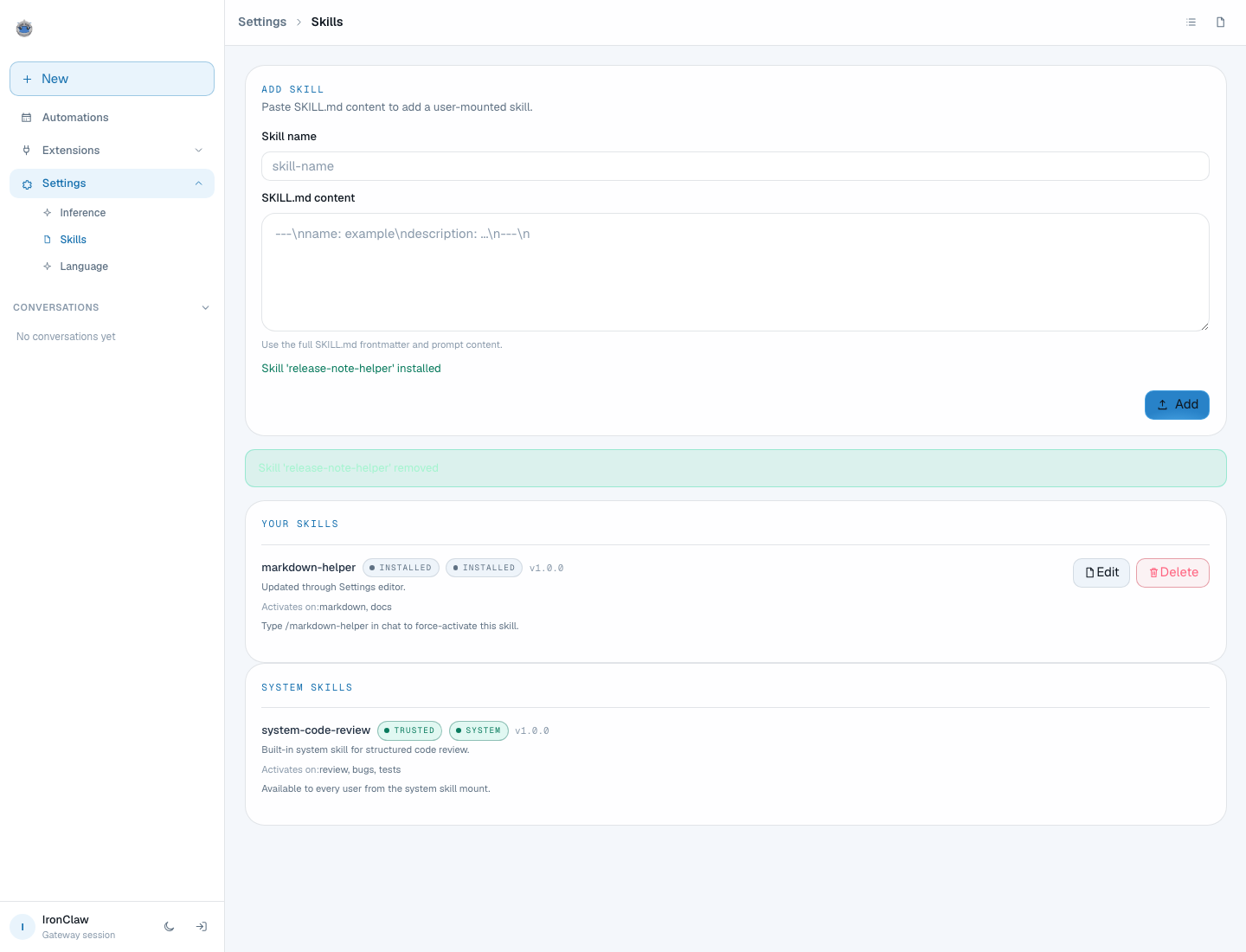Click the IronClaw logo icon
This screenshot has height=952, width=1246.
point(24,29)
